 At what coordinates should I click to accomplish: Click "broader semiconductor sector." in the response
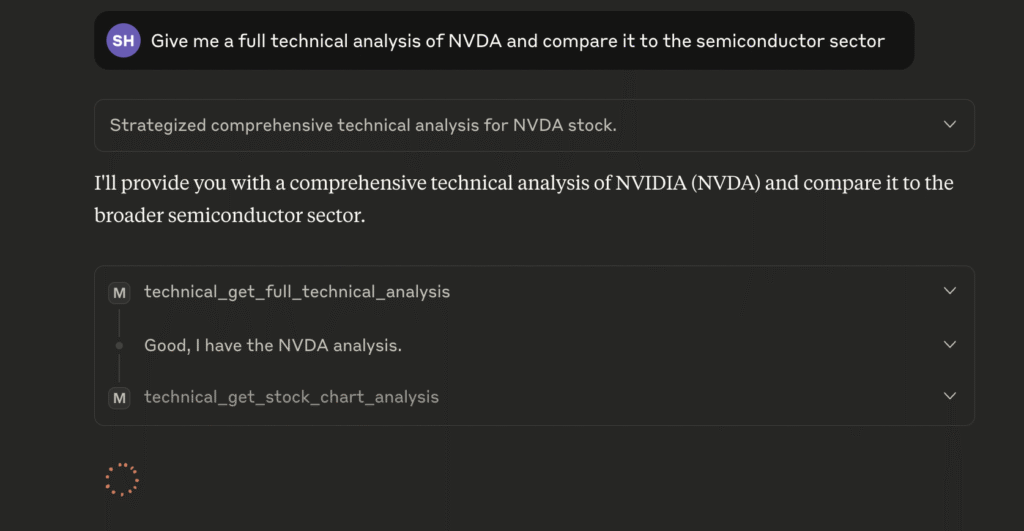[230, 215]
